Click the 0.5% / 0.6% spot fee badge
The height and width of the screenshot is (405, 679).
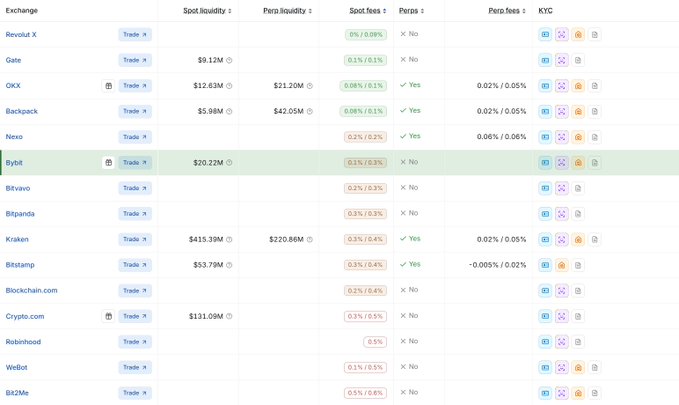point(365,393)
